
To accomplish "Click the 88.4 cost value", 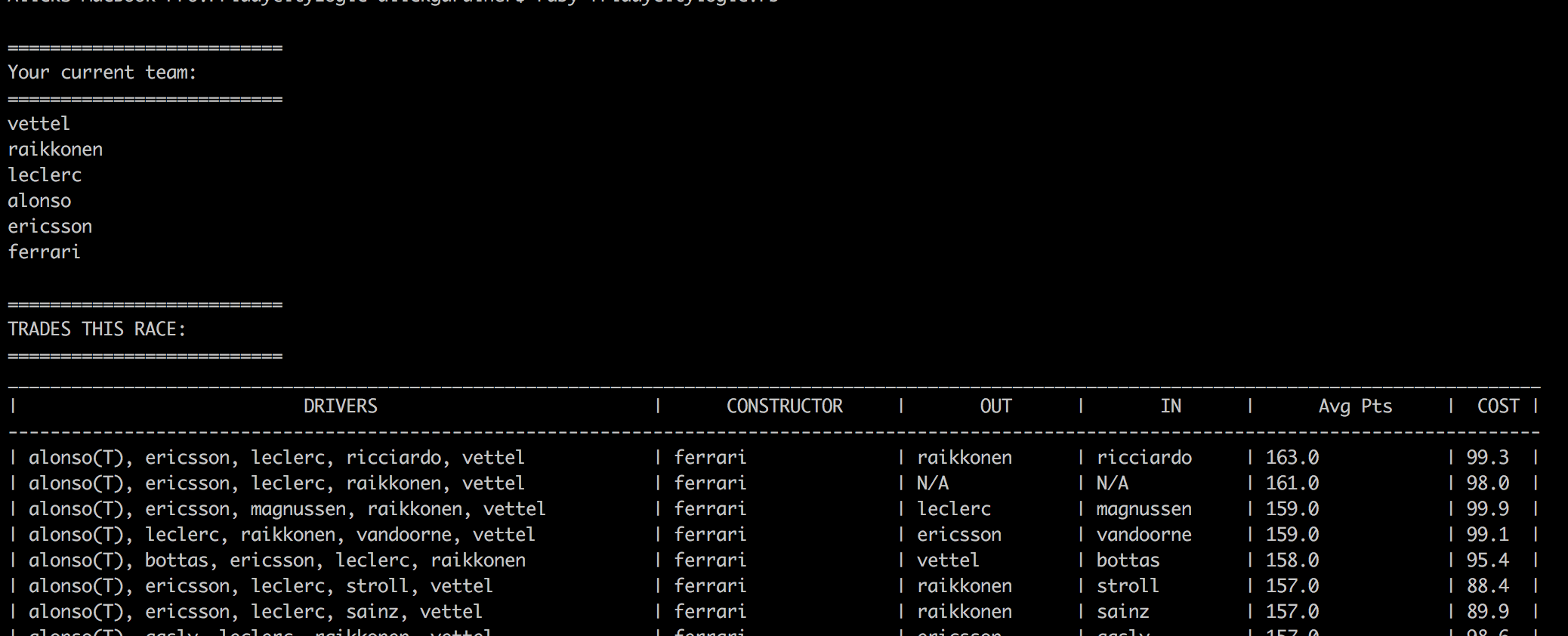I will click(x=1488, y=586).
